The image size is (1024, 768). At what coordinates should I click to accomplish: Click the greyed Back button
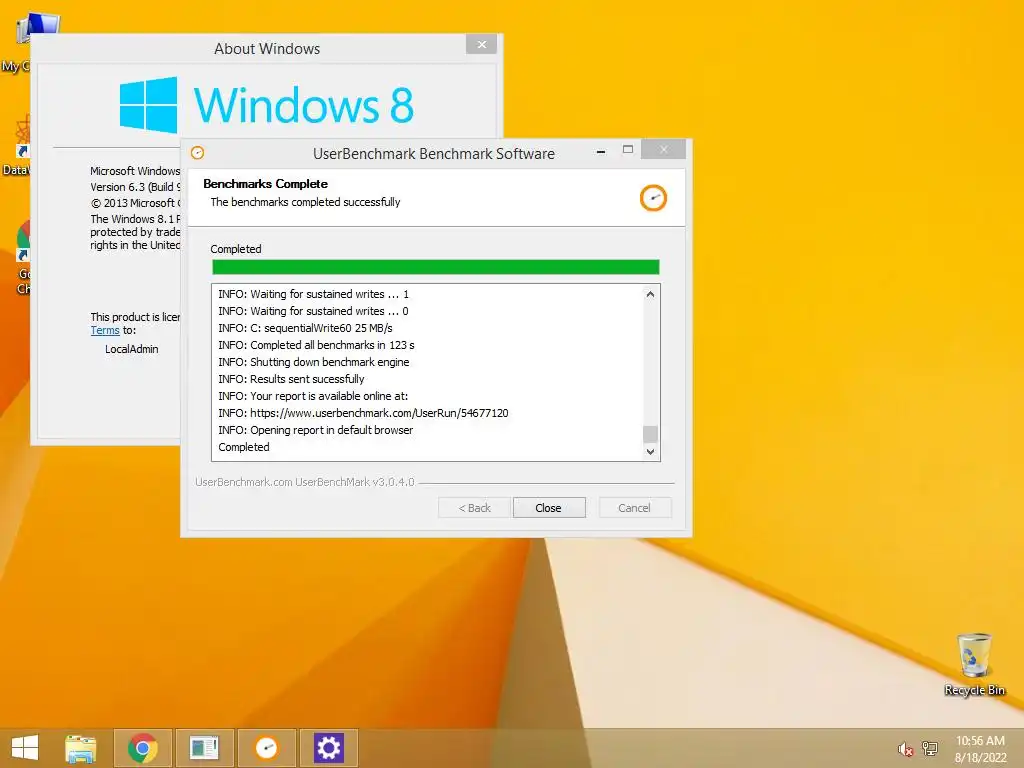474,507
